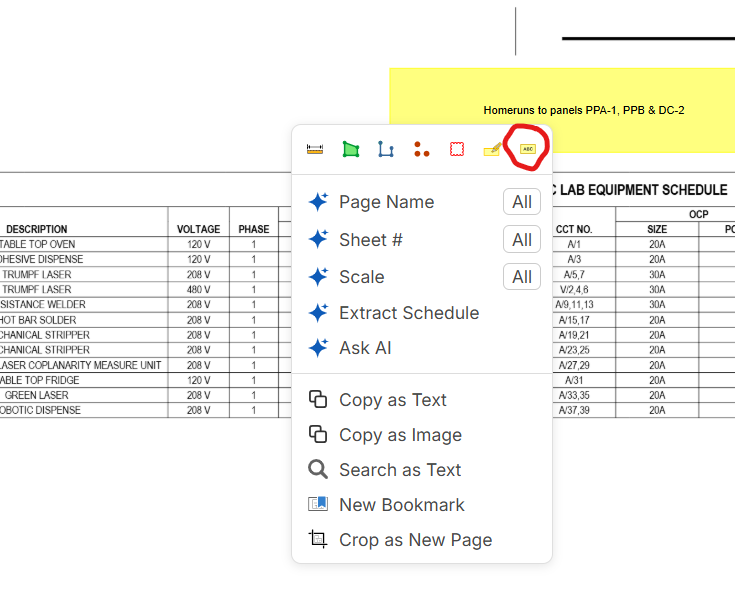735x607 pixels.
Task: Create a New Bookmark from the menu
Action: tap(401, 505)
